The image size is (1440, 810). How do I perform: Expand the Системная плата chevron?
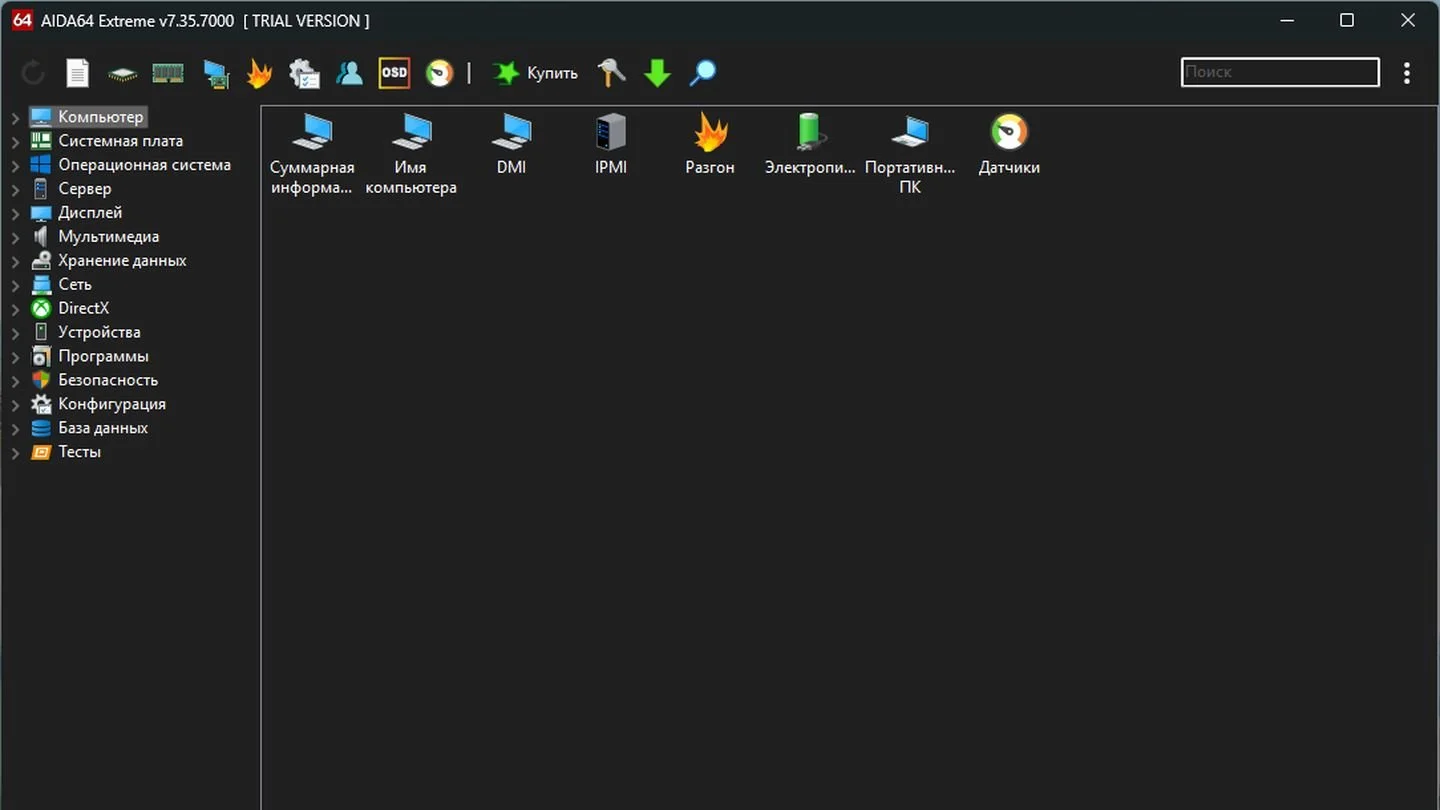click(15, 142)
